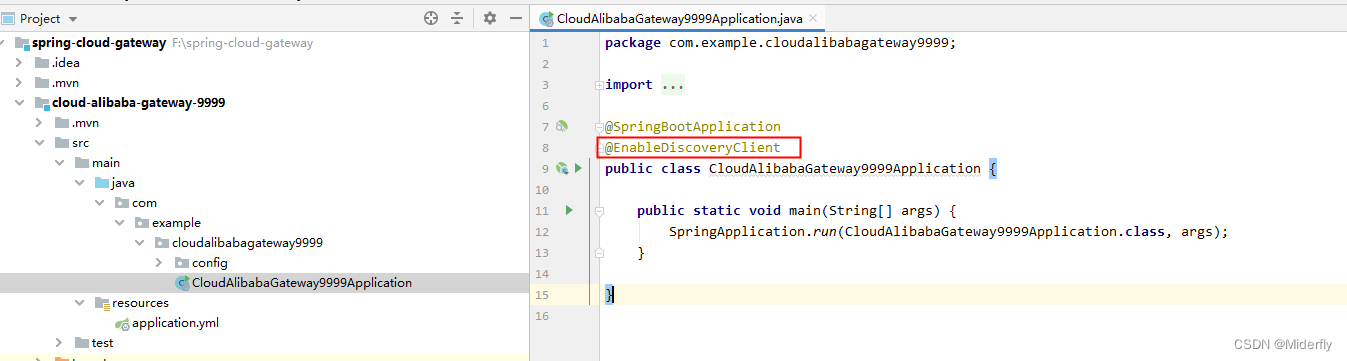Click the class name in public class declaration

click(845, 169)
